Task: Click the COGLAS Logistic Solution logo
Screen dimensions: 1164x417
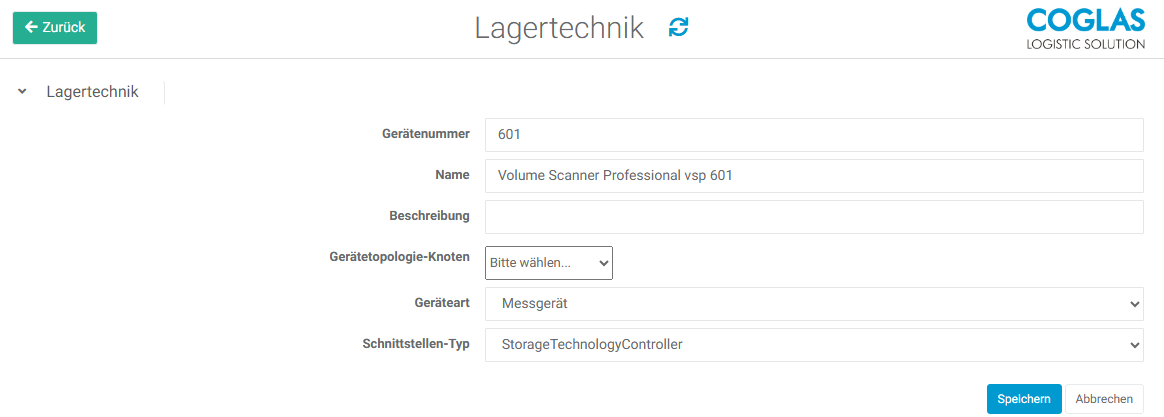Action: click(1085, 29)
